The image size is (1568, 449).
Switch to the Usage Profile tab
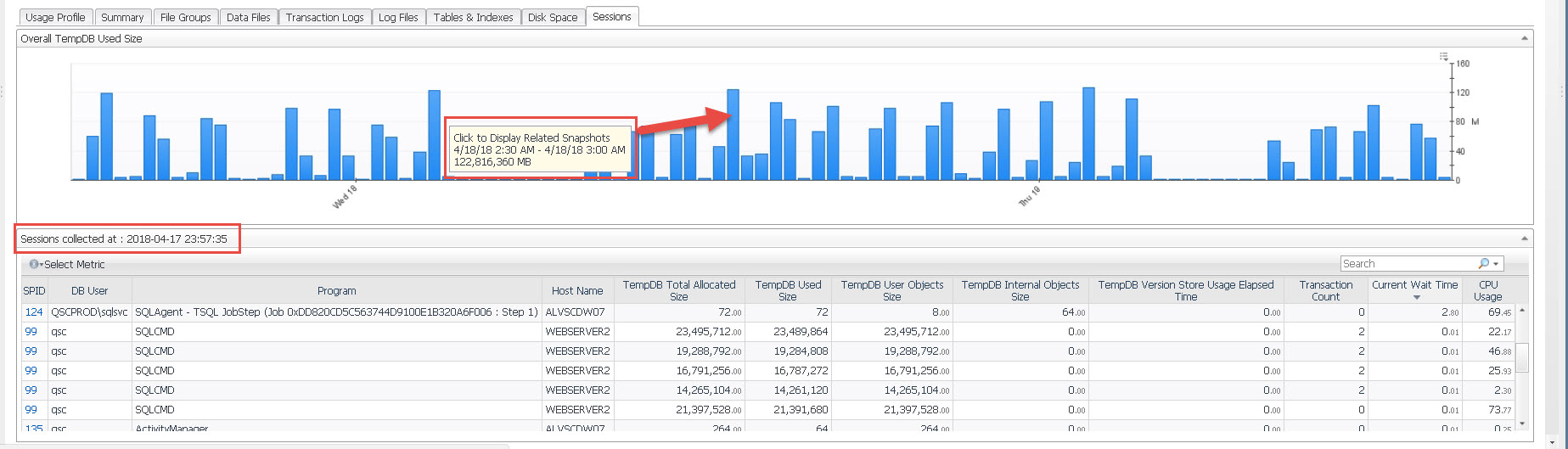pyautogui.click(x=55, y=17)
